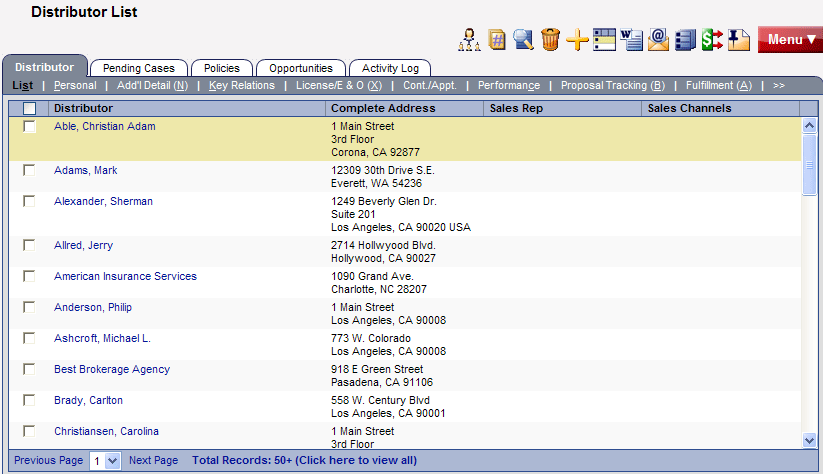The image size is (823, 474).
Task: Sort by Complete Address column header
Action: (x=383, y=108)
